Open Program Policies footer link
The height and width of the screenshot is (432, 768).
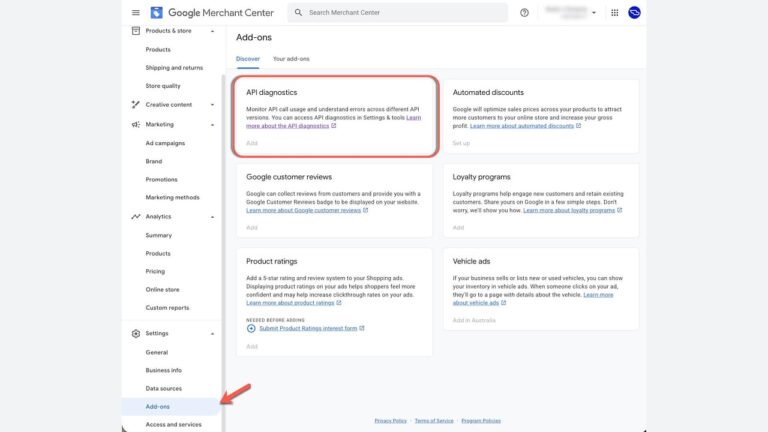[x=481, y=421]
